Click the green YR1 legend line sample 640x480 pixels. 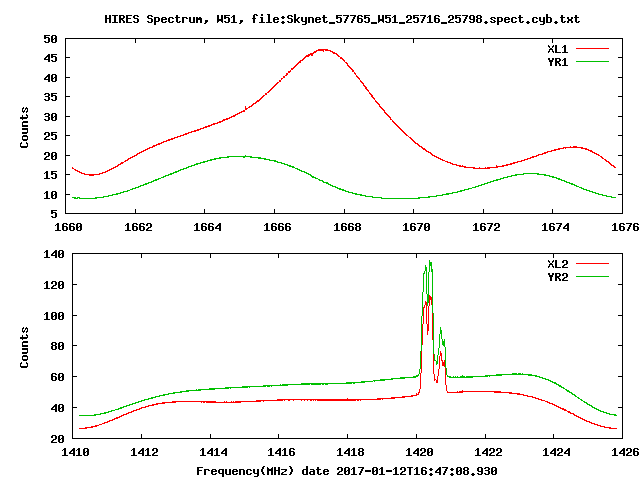pyautogui.click(x=592, y=62)
